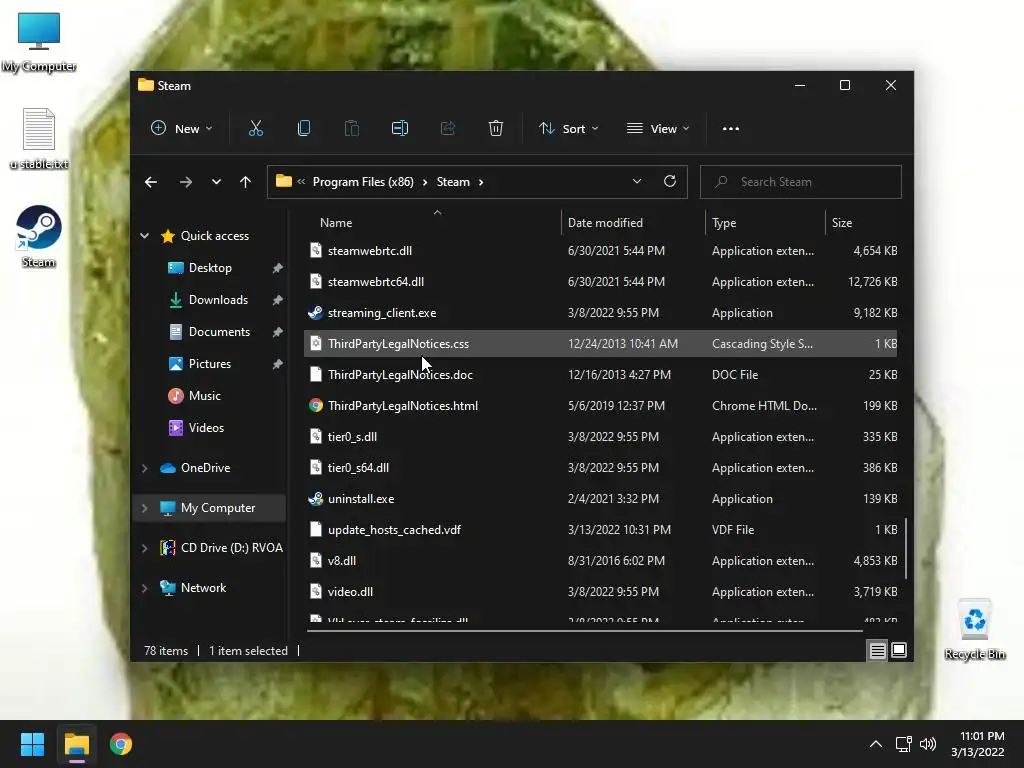Expand the OneDrive tree node

pyautogui.click(x=144, y=468)
